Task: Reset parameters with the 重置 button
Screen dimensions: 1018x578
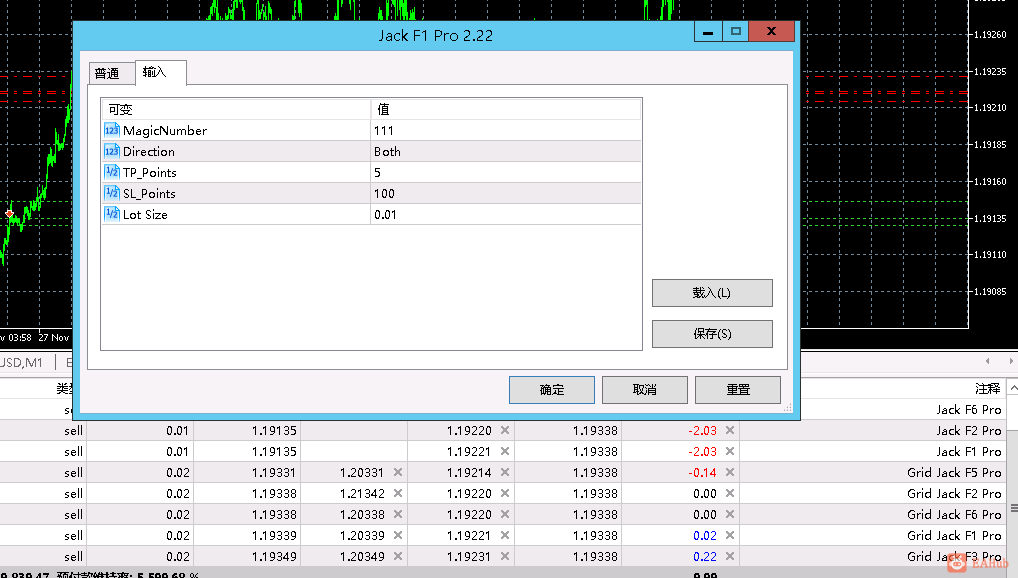Action: 738,390
